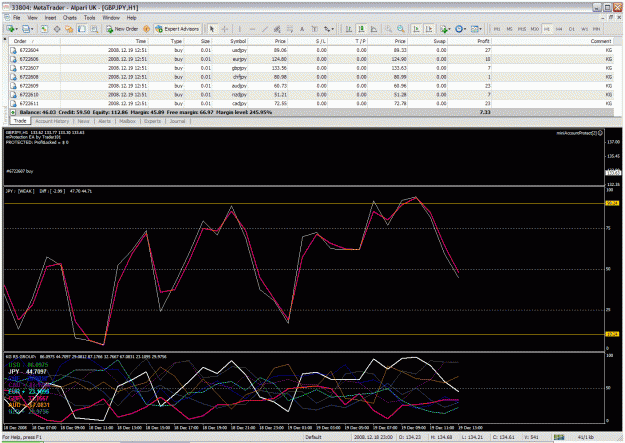Toggle the chart shift icon
The width and height of the screenshot is (625, 443).
click(428, 29)
